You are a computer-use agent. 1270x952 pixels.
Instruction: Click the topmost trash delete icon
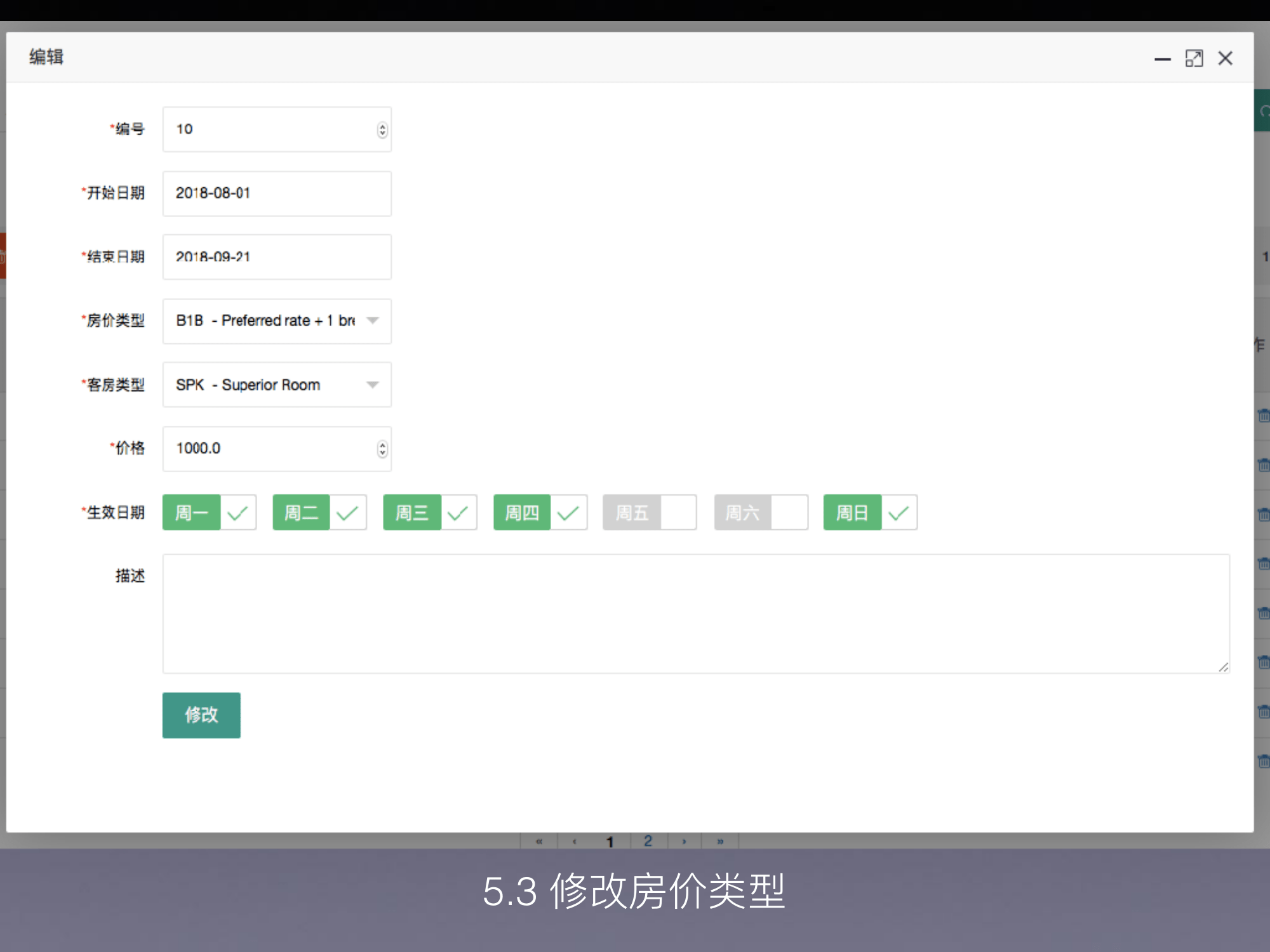point(1264,416)
